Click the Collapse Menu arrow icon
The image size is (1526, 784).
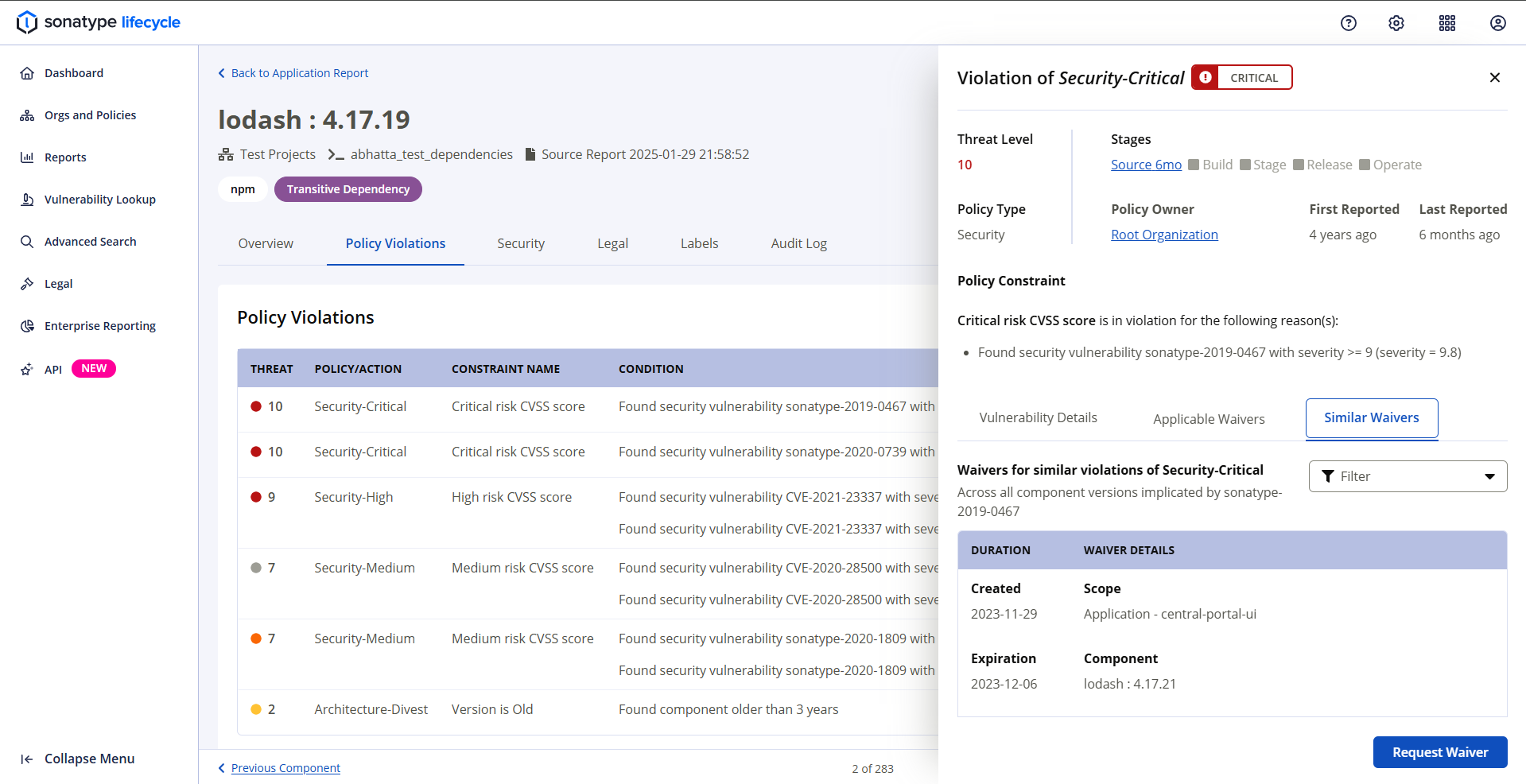[27, 759]
